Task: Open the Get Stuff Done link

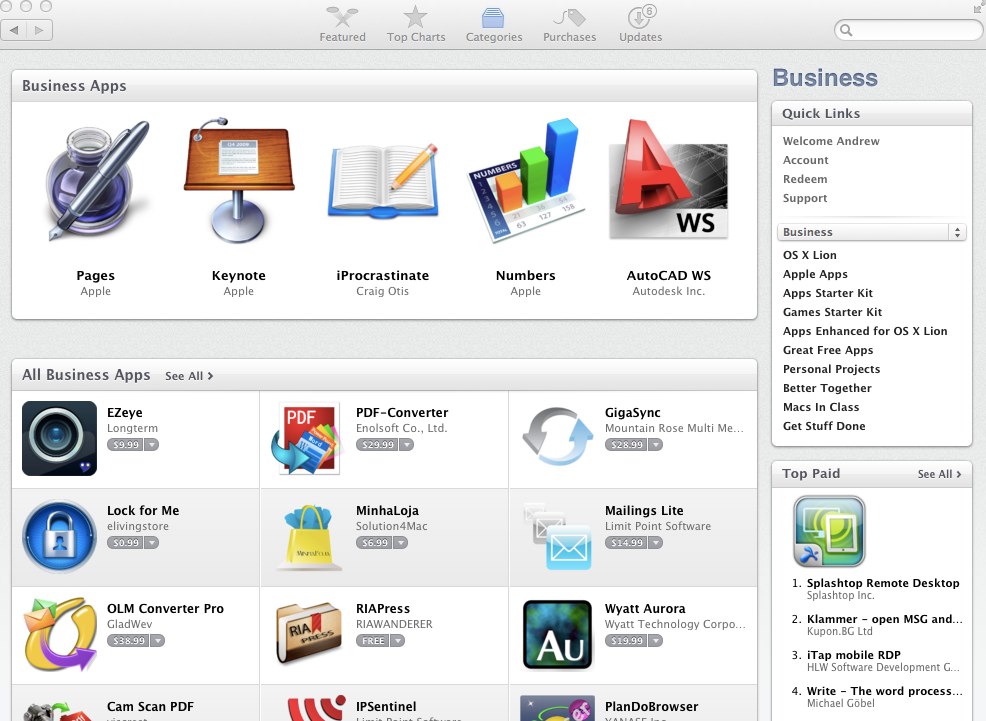Action: tap(824, 426)
